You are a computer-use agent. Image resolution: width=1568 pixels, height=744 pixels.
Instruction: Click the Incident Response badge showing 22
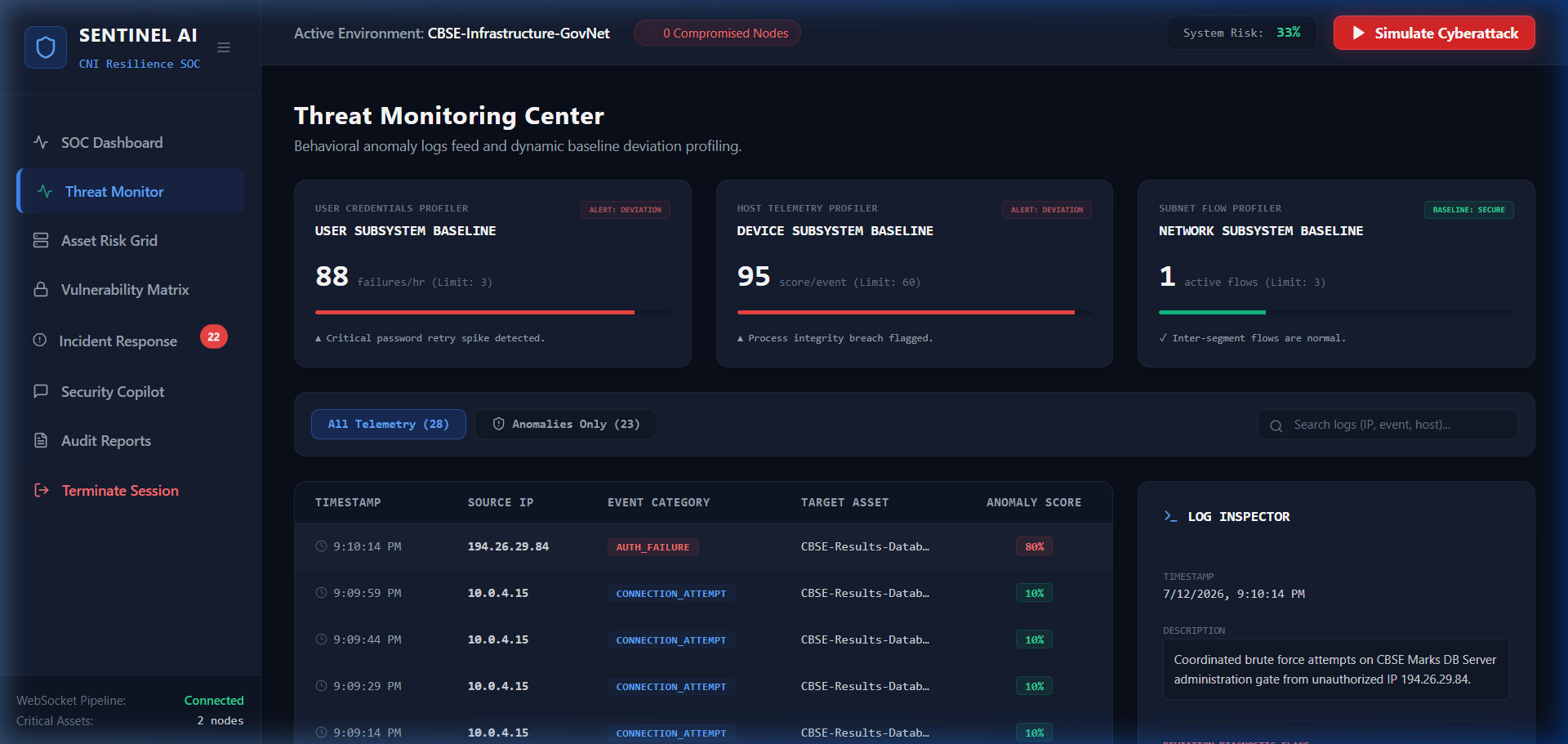coord(214,336)
